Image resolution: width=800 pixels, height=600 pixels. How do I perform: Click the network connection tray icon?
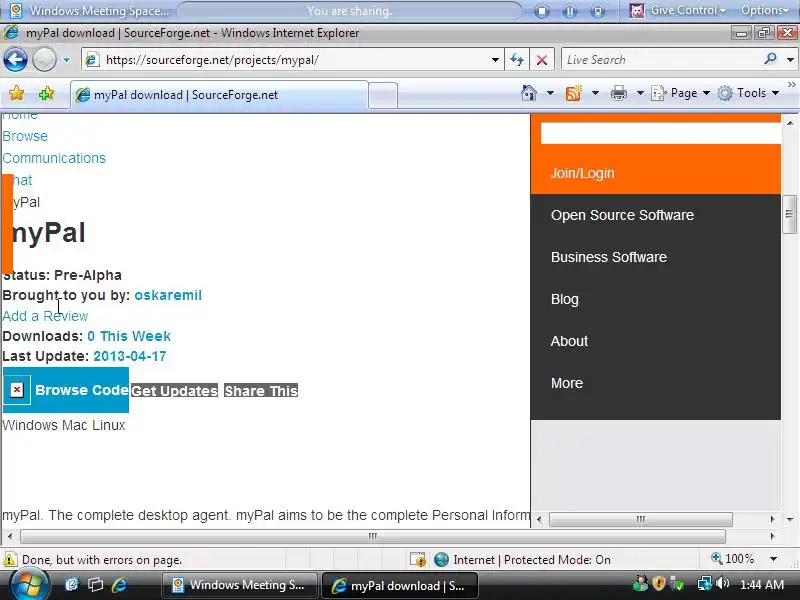705,583
